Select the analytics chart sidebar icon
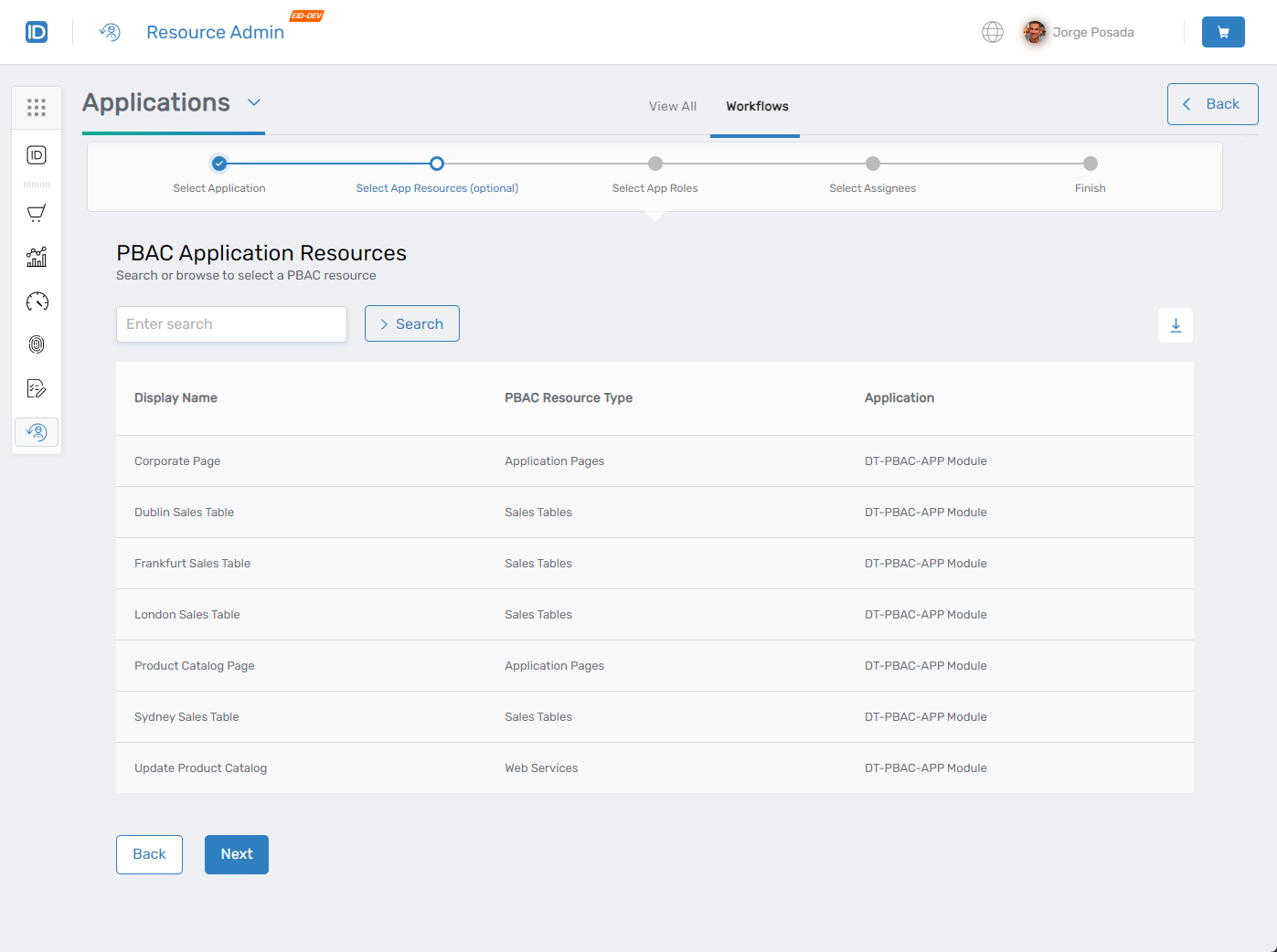 pos(37,257)
